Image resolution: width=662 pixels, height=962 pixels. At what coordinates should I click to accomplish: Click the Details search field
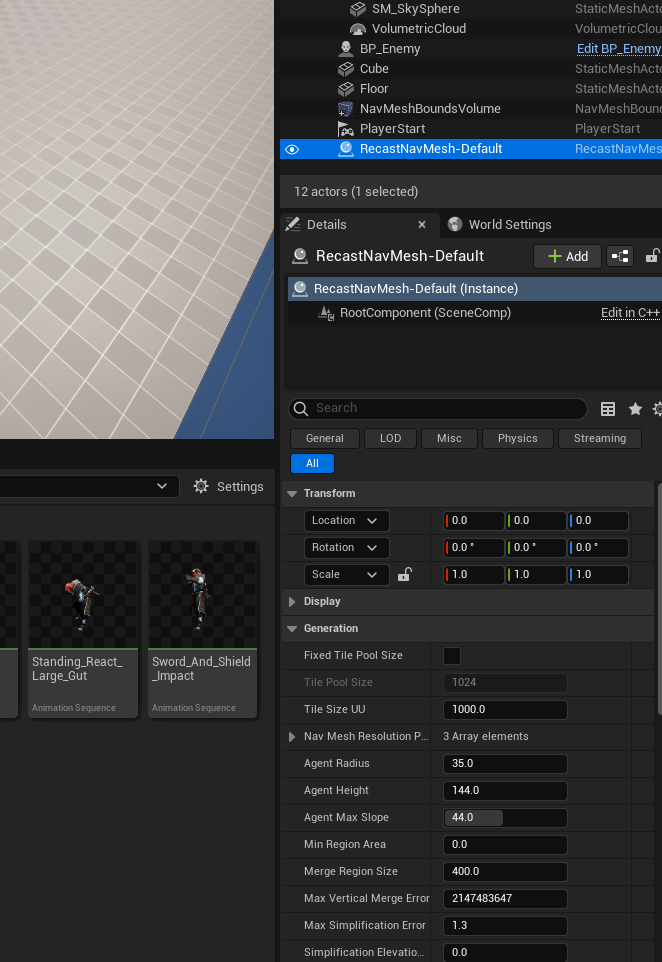pos(437,409)
